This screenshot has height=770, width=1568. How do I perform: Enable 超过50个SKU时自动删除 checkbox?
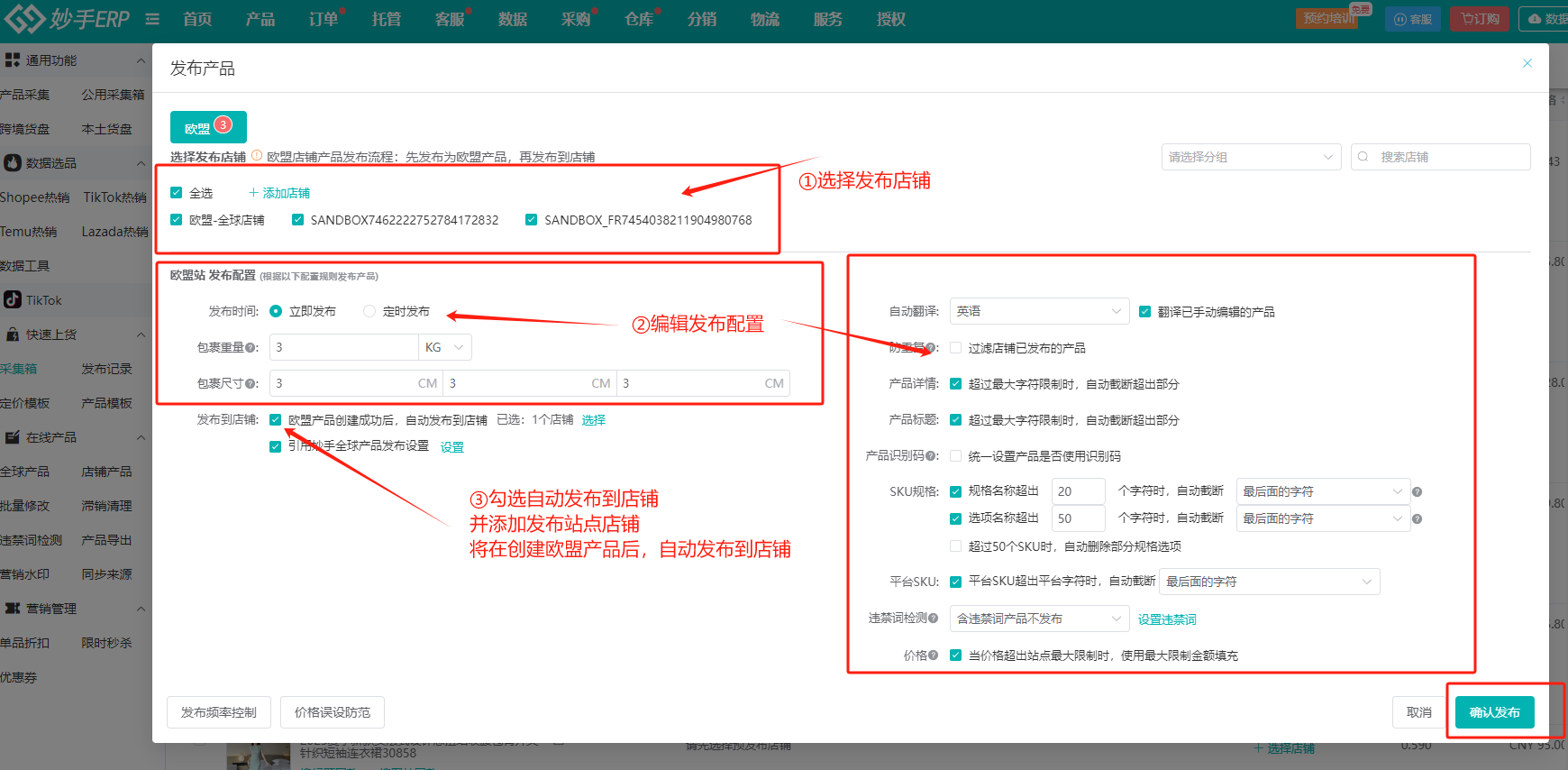coord(955,546)
